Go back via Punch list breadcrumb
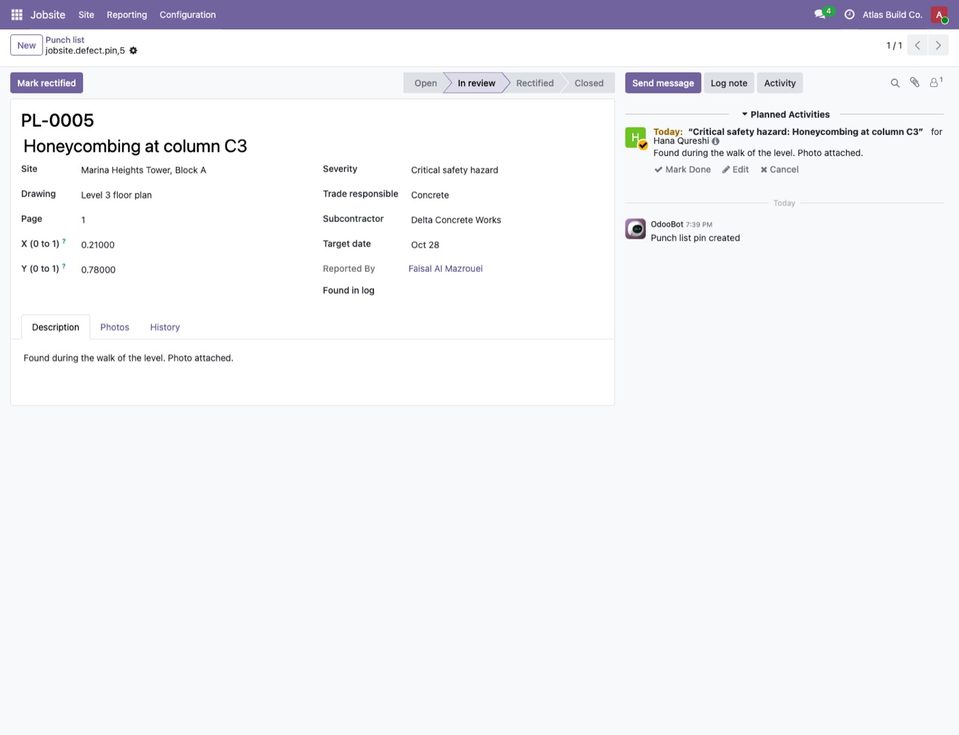This screenshot has width=959, height=735. click(x=65, y=40)
